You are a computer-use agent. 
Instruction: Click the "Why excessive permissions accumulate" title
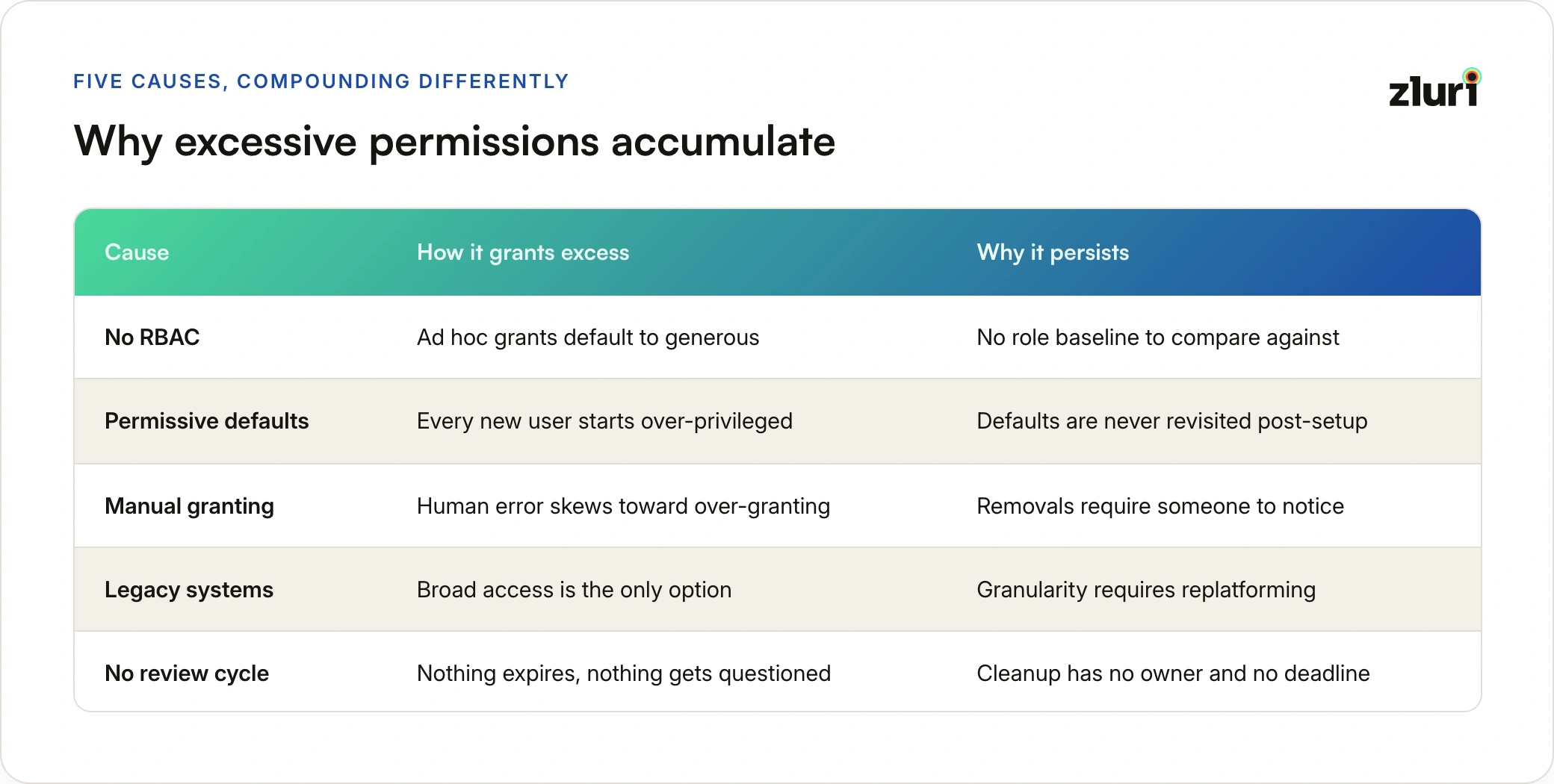click(454, 142)
